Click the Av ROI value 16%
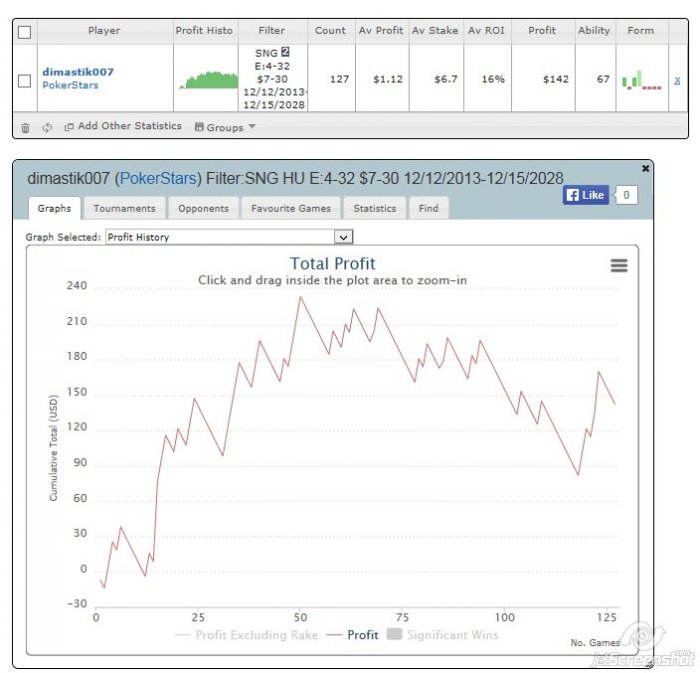 tap(493, 79)
